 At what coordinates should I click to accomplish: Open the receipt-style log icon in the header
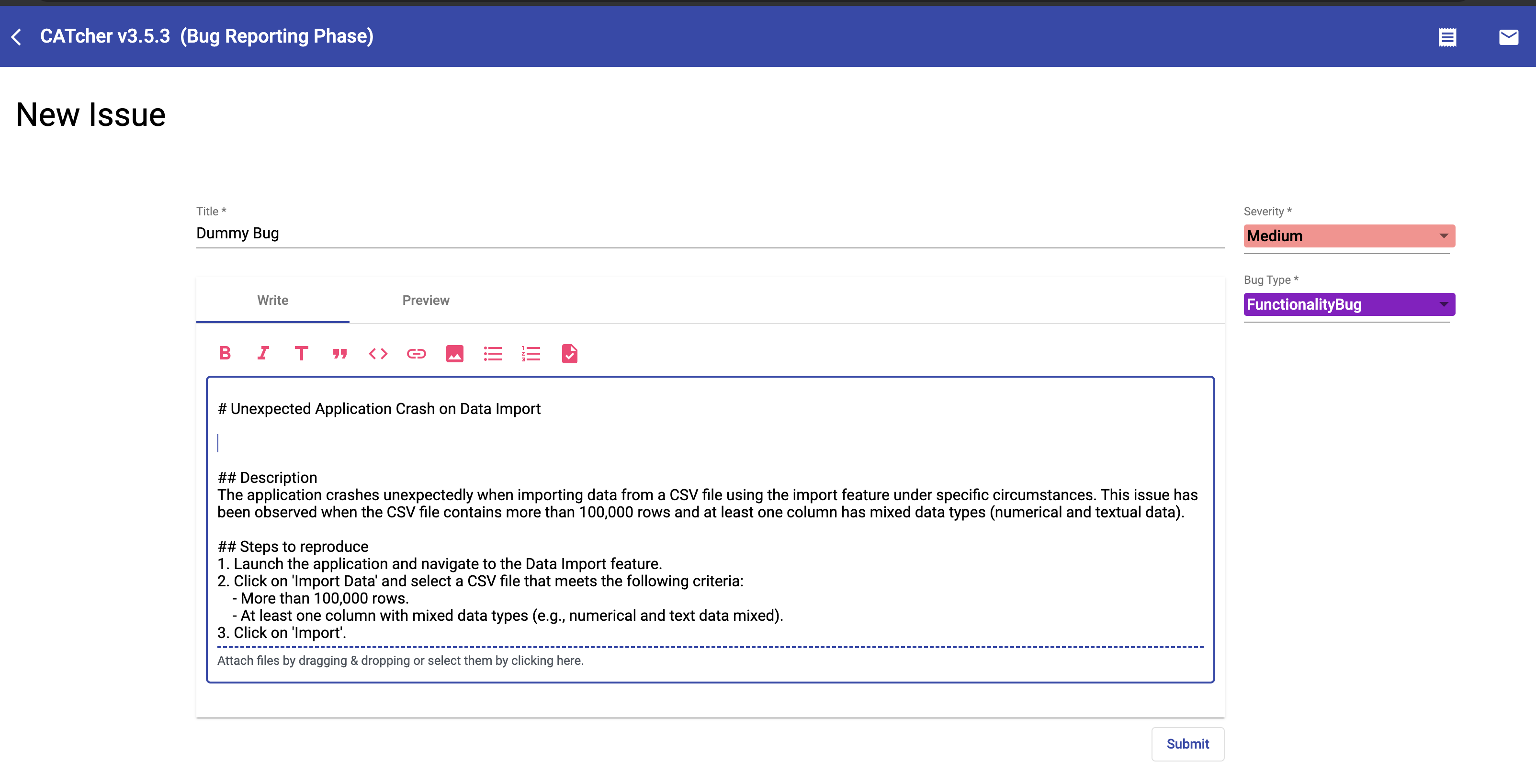coord(1447,37)
